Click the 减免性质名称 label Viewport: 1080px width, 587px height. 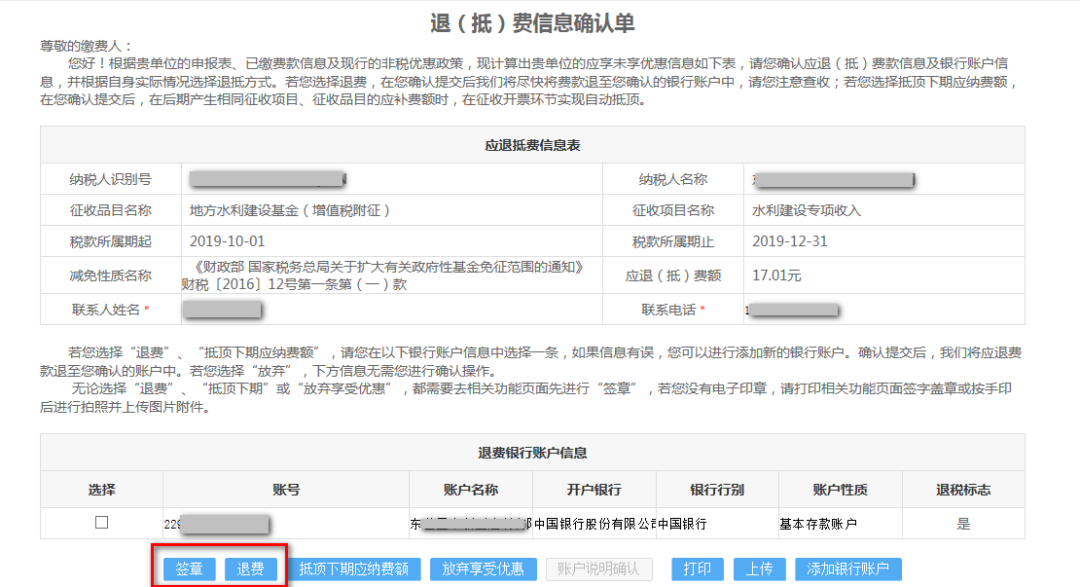[110, 276]
